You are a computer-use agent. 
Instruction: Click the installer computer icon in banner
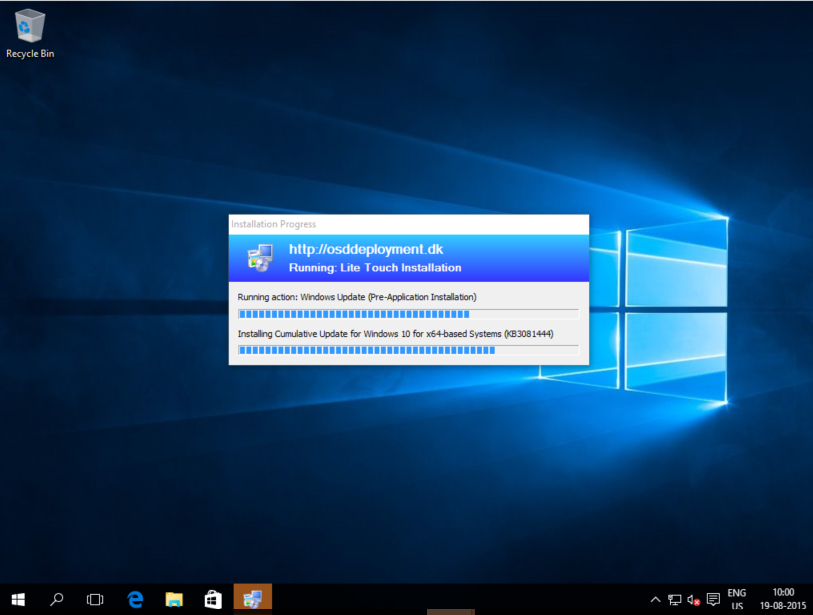[x=260, y=257]
